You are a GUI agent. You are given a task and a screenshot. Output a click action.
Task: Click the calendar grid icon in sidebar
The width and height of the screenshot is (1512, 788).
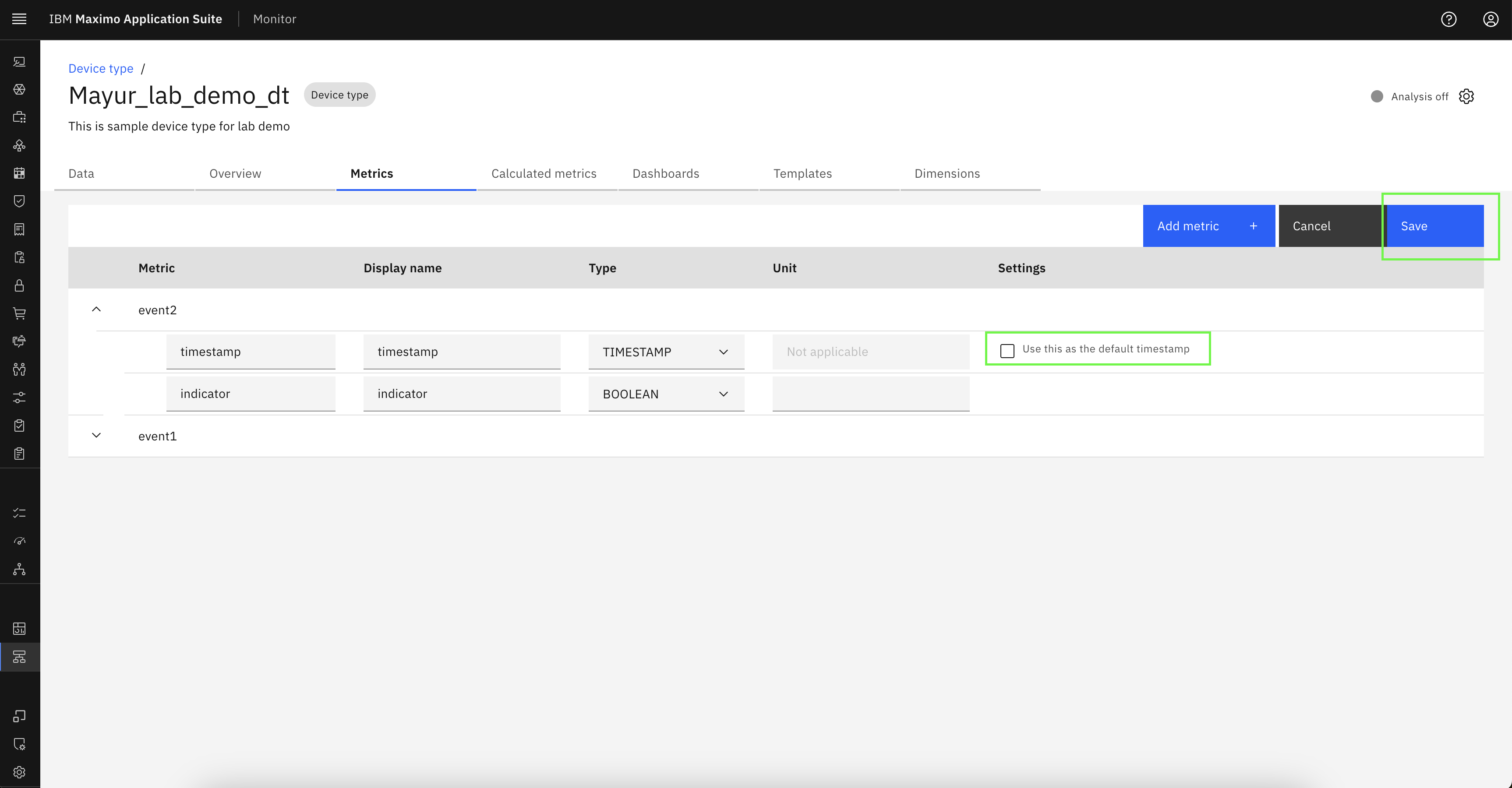(x=19, y=173)
